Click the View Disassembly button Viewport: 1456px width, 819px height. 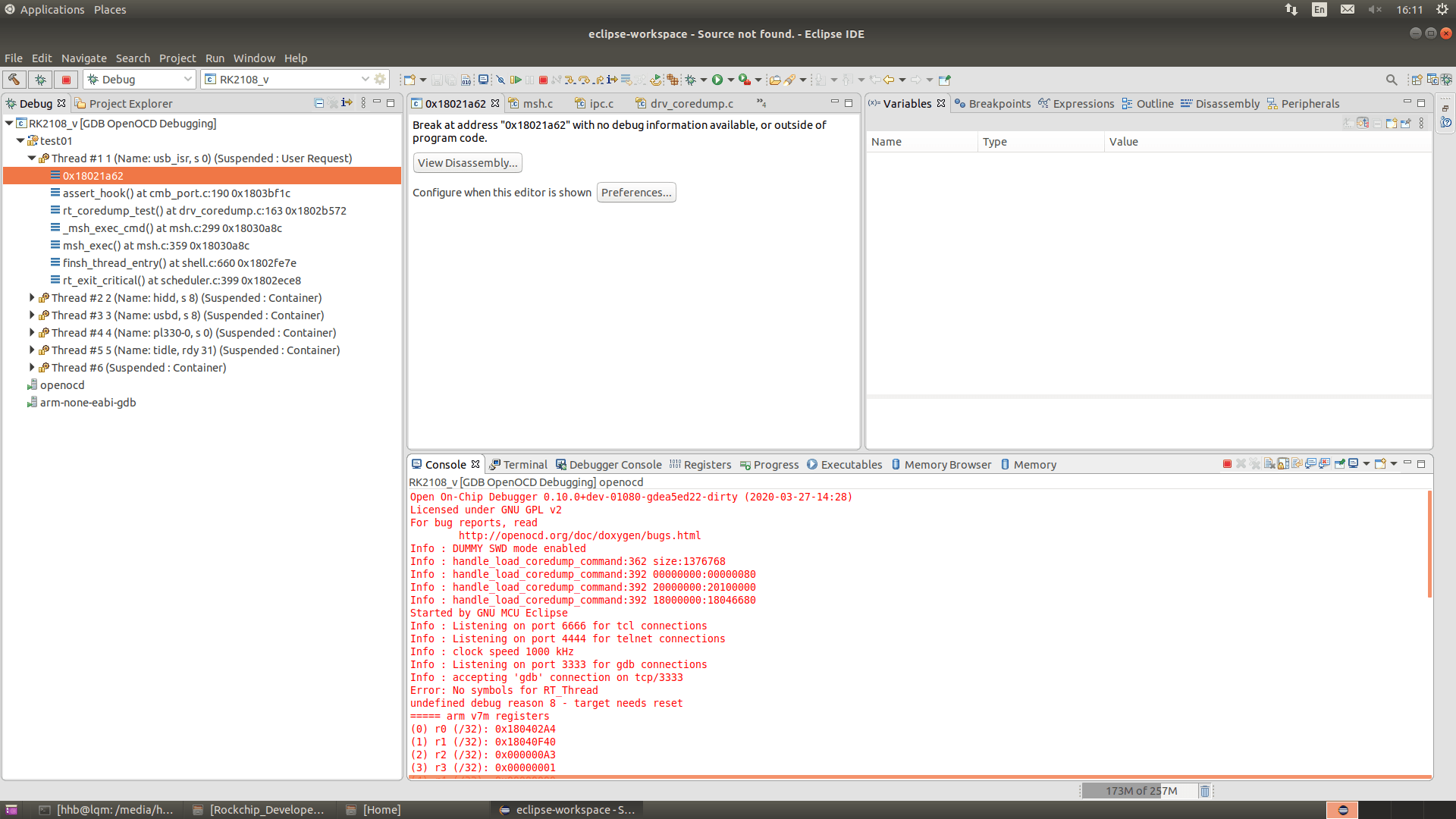point(467,162)
